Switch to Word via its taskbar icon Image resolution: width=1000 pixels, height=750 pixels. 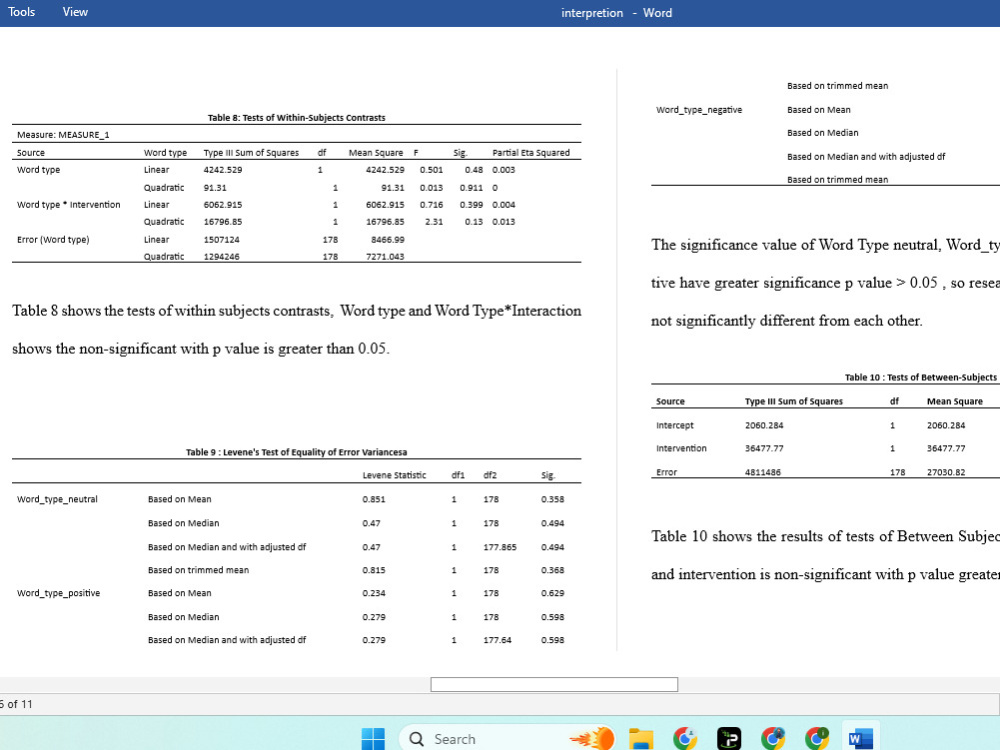pyautogui.click(x=861, y=738)
